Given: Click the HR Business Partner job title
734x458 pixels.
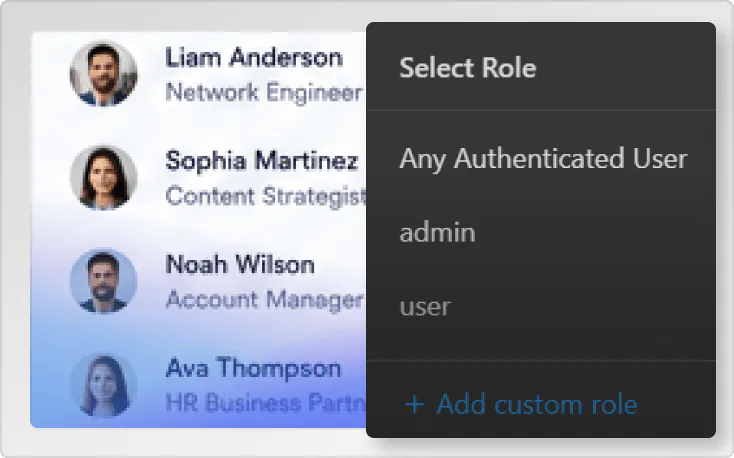Looking at the screenshot, I should pyautogui.click(x=266, y=403).
